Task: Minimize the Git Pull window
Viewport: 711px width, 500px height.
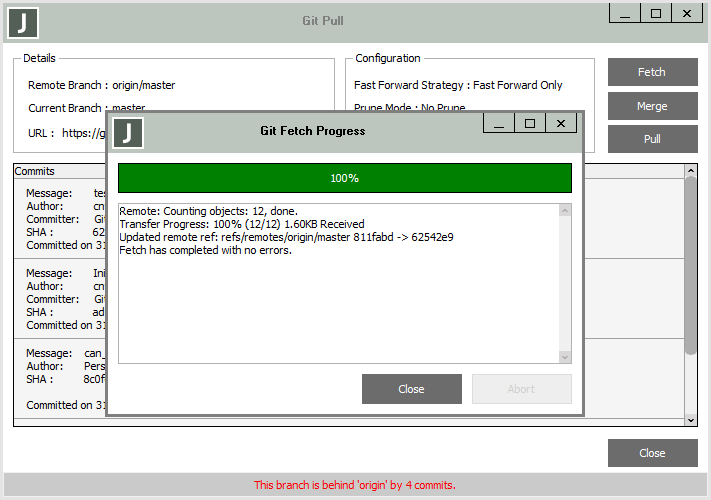Action: pyautogui.click(x=625, y=14)
